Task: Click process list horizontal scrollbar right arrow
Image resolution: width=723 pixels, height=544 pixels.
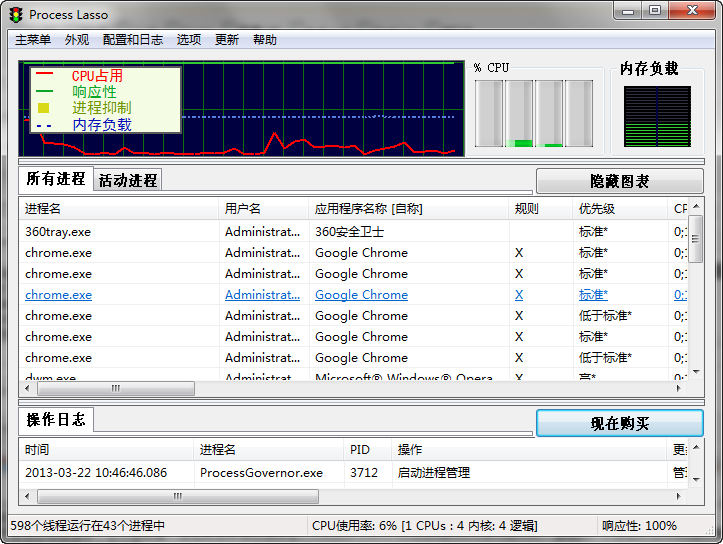Action: (x=679, y=388)
